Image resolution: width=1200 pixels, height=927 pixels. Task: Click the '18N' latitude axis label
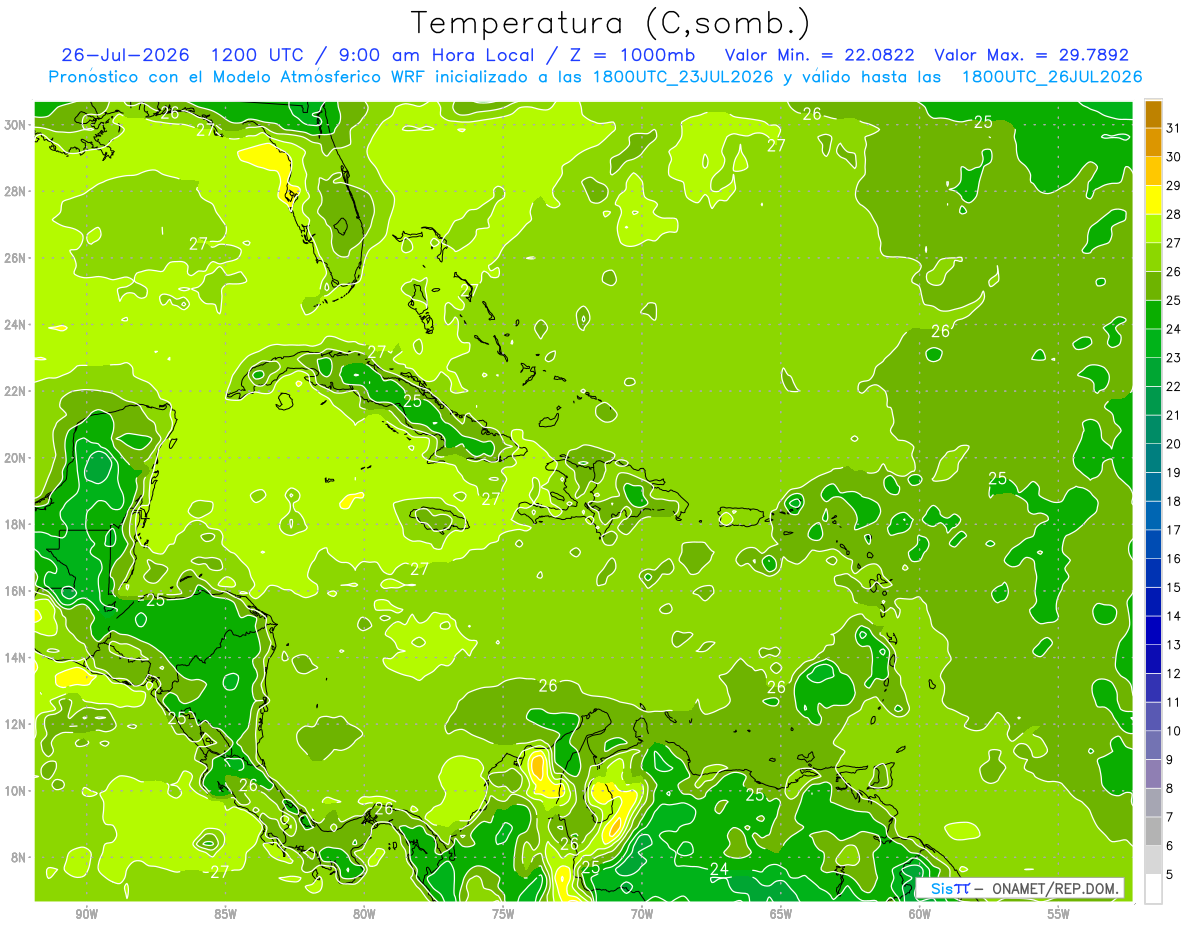click(x=17, y=524)
